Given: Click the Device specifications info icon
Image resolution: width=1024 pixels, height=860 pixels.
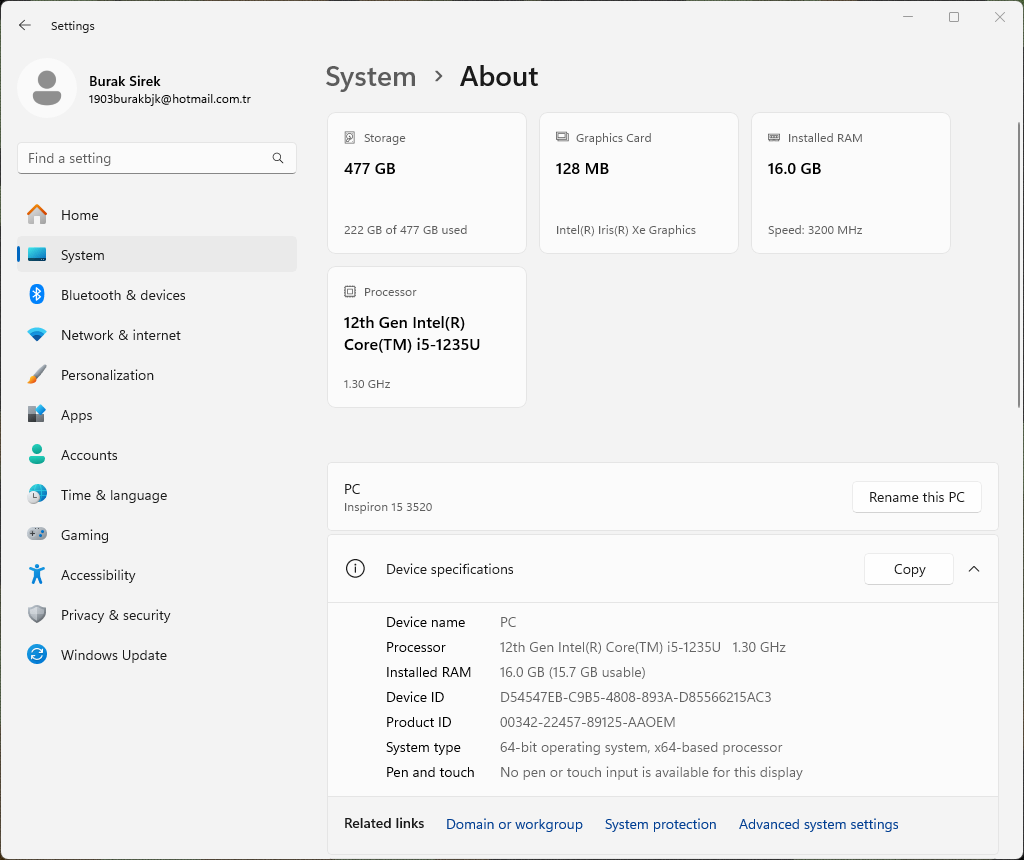Looking at the screenshot, I should 354,569.
